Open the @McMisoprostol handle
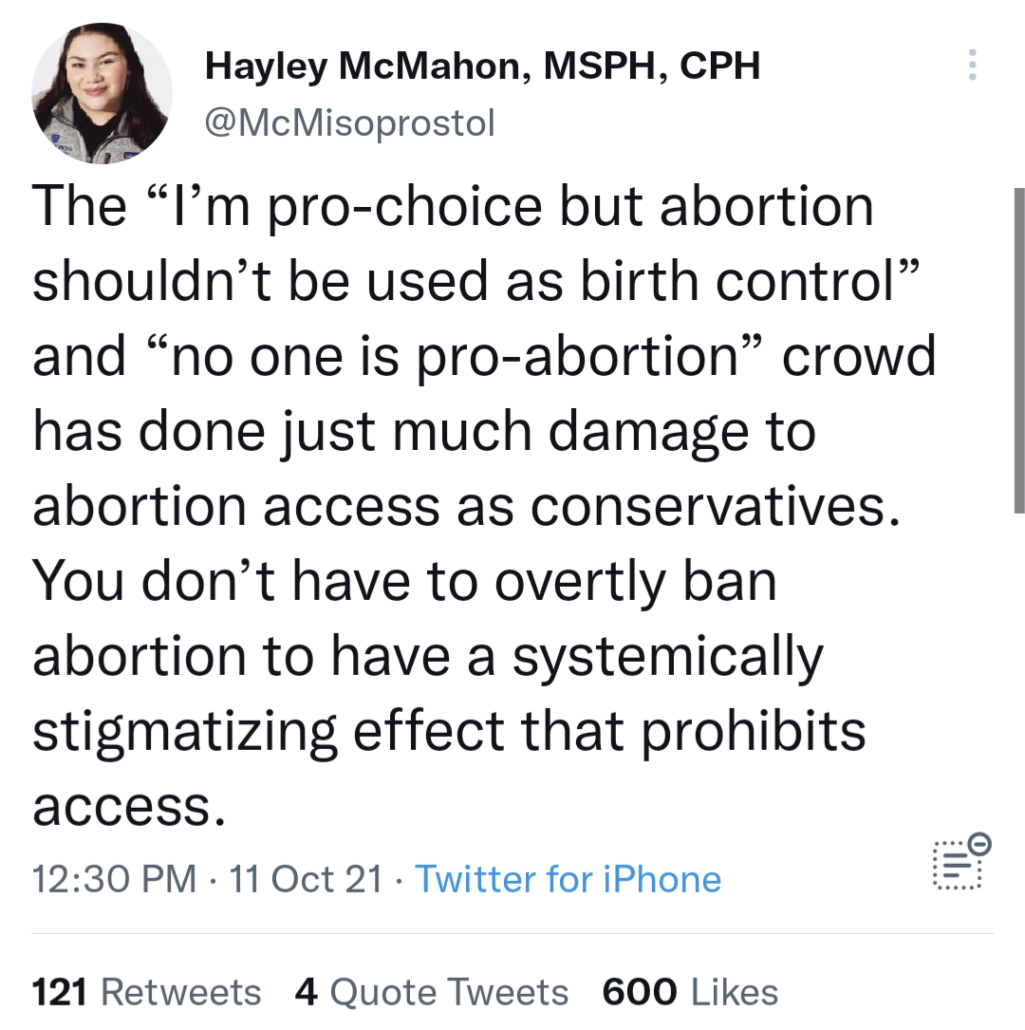 point(349,124)
